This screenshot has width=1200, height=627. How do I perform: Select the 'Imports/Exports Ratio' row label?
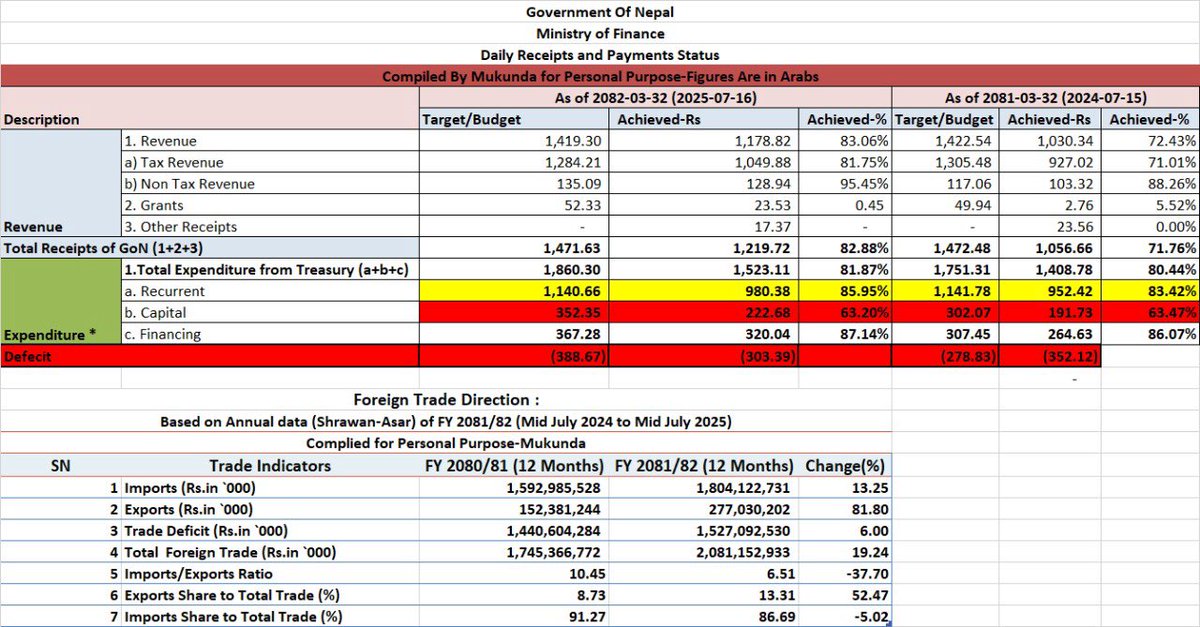pyautogui.click(x=198, y=574)
